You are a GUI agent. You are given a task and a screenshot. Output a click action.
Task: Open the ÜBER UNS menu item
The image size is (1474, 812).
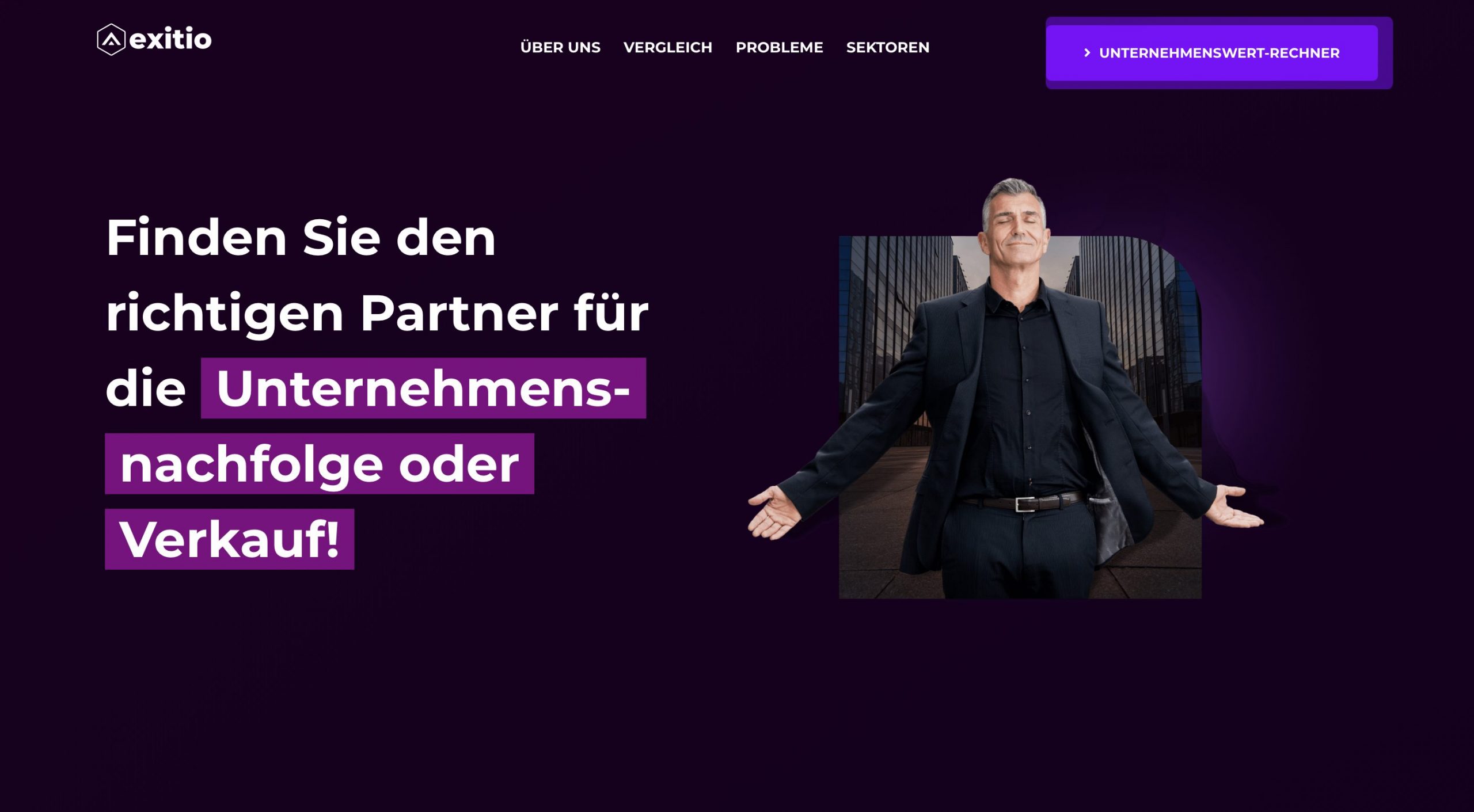560,47
